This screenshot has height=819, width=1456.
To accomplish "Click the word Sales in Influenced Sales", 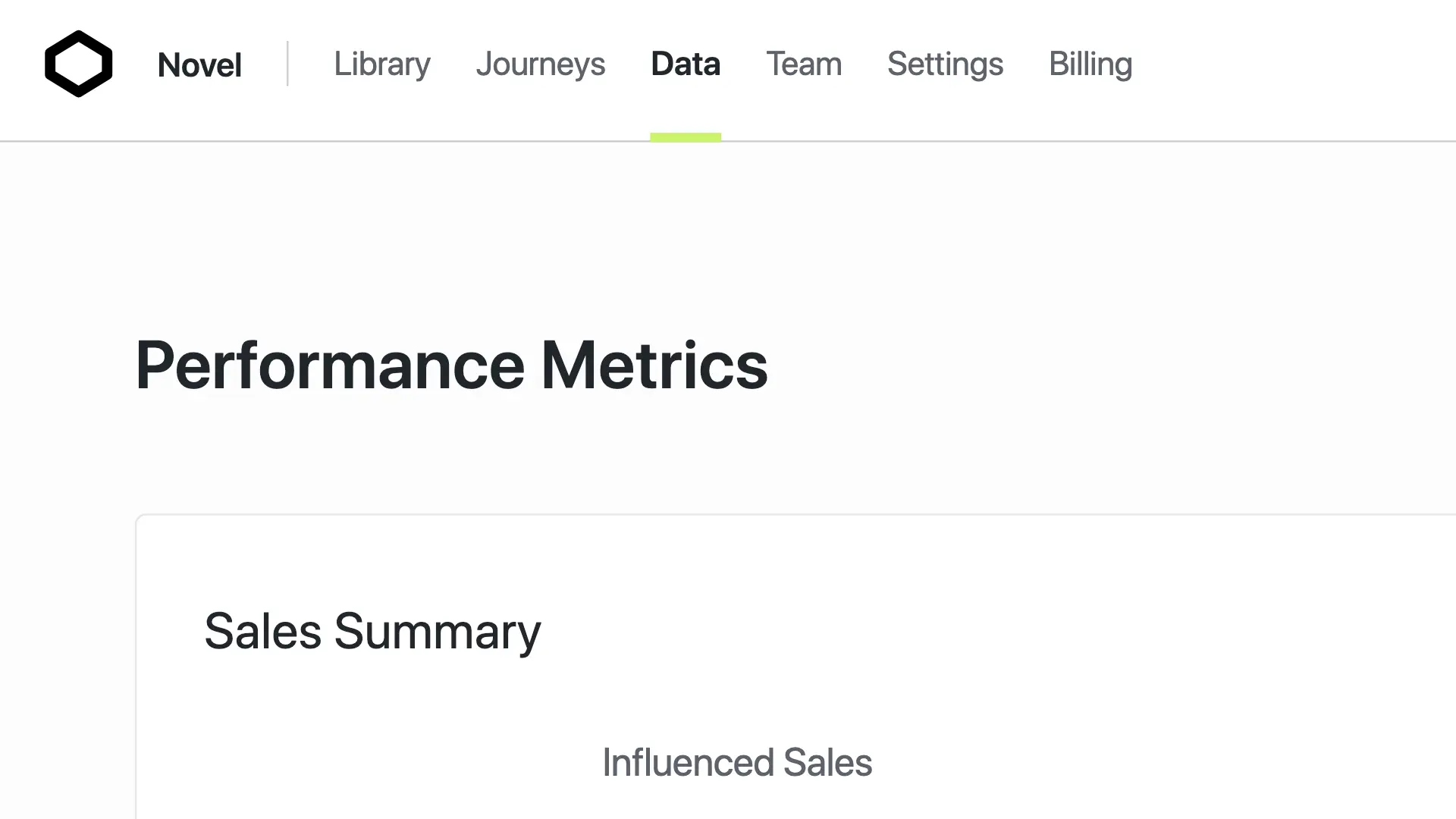I will [x=827, y=762].
